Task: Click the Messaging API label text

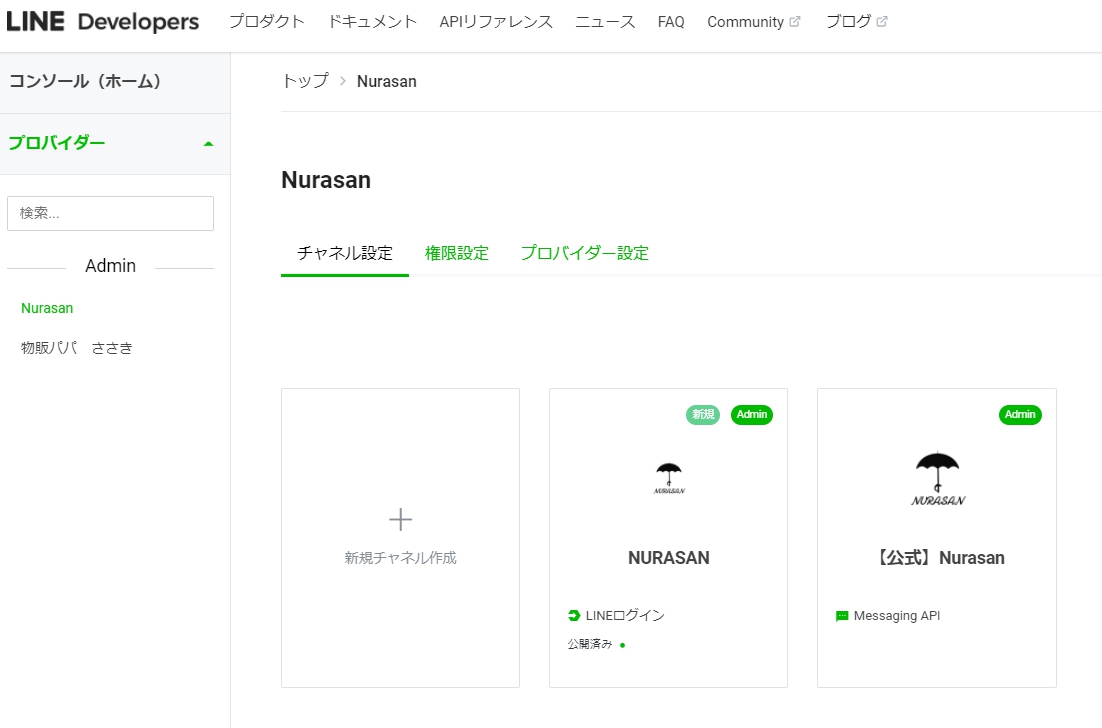Action: click(897, 616)
